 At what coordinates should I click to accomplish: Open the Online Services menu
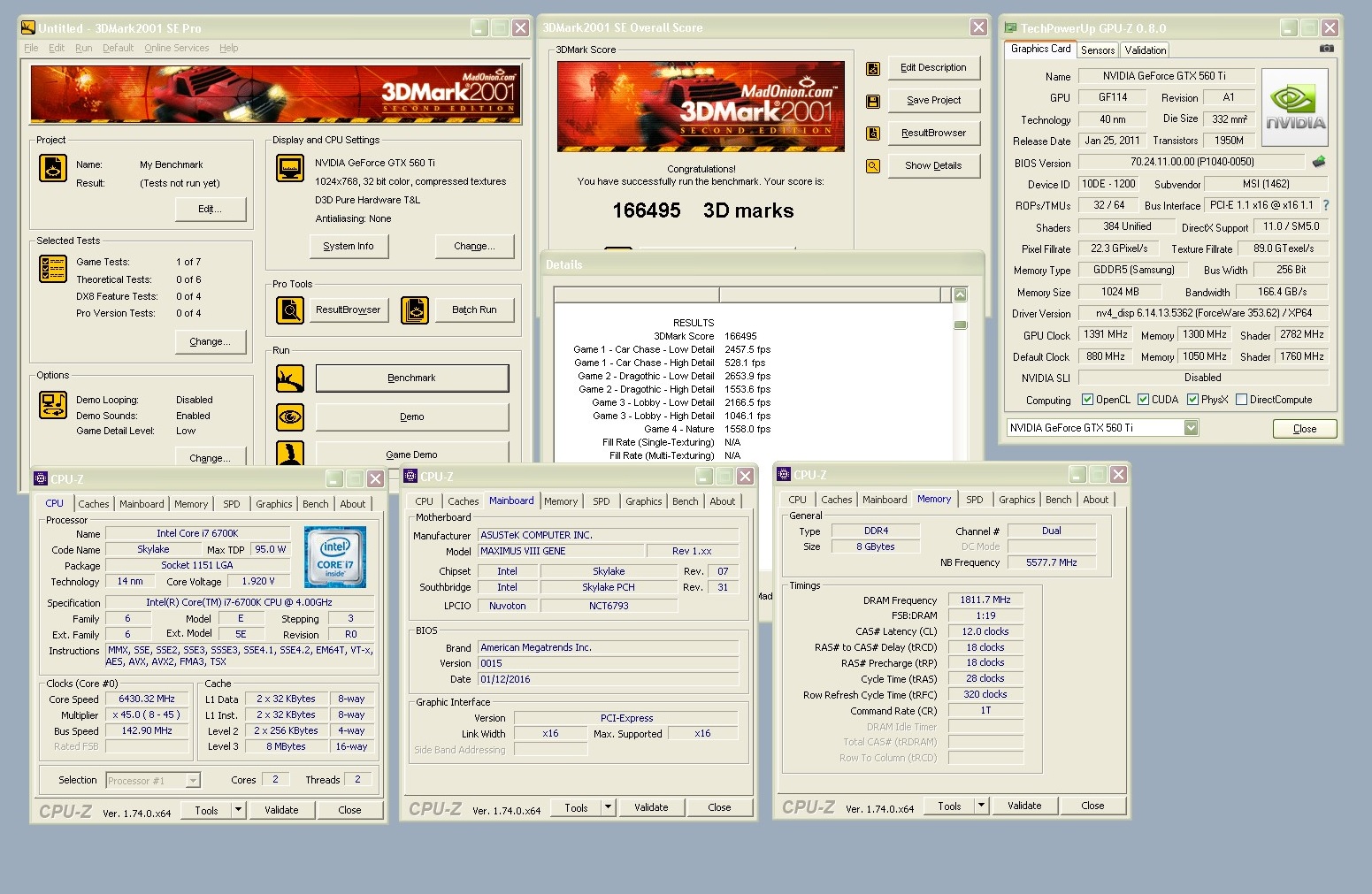point(177,48)
